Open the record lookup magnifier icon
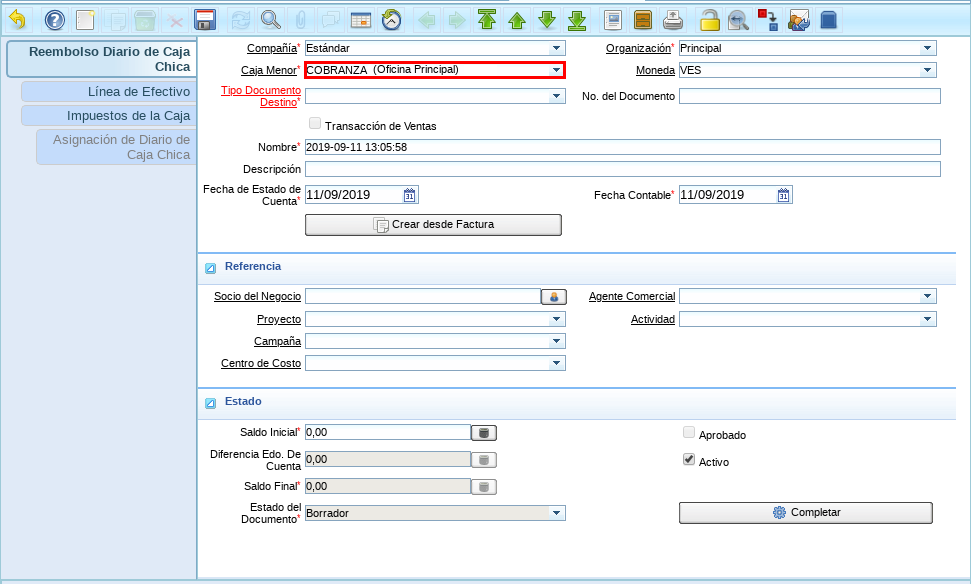The image size is (971, 584). 270,19
